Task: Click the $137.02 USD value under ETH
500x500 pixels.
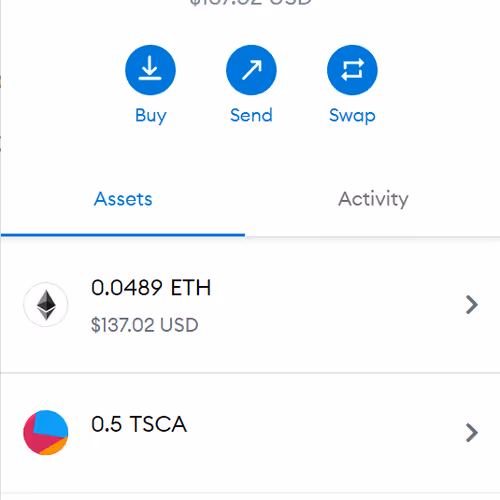Action: coord(145,325)
